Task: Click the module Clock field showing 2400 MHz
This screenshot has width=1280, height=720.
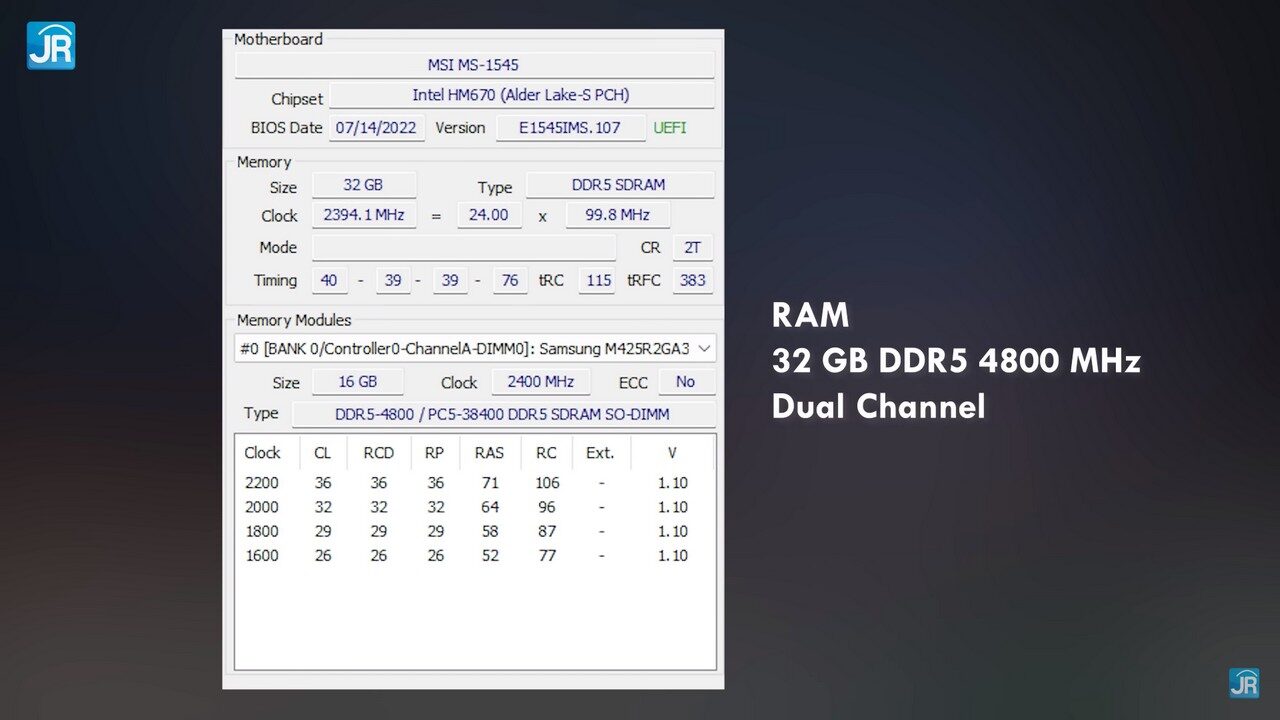Action: (x=541, y=381)
